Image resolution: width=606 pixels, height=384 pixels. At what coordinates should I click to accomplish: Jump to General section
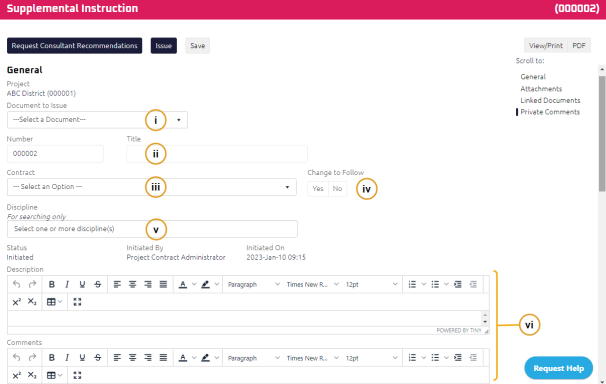[533, 76]
